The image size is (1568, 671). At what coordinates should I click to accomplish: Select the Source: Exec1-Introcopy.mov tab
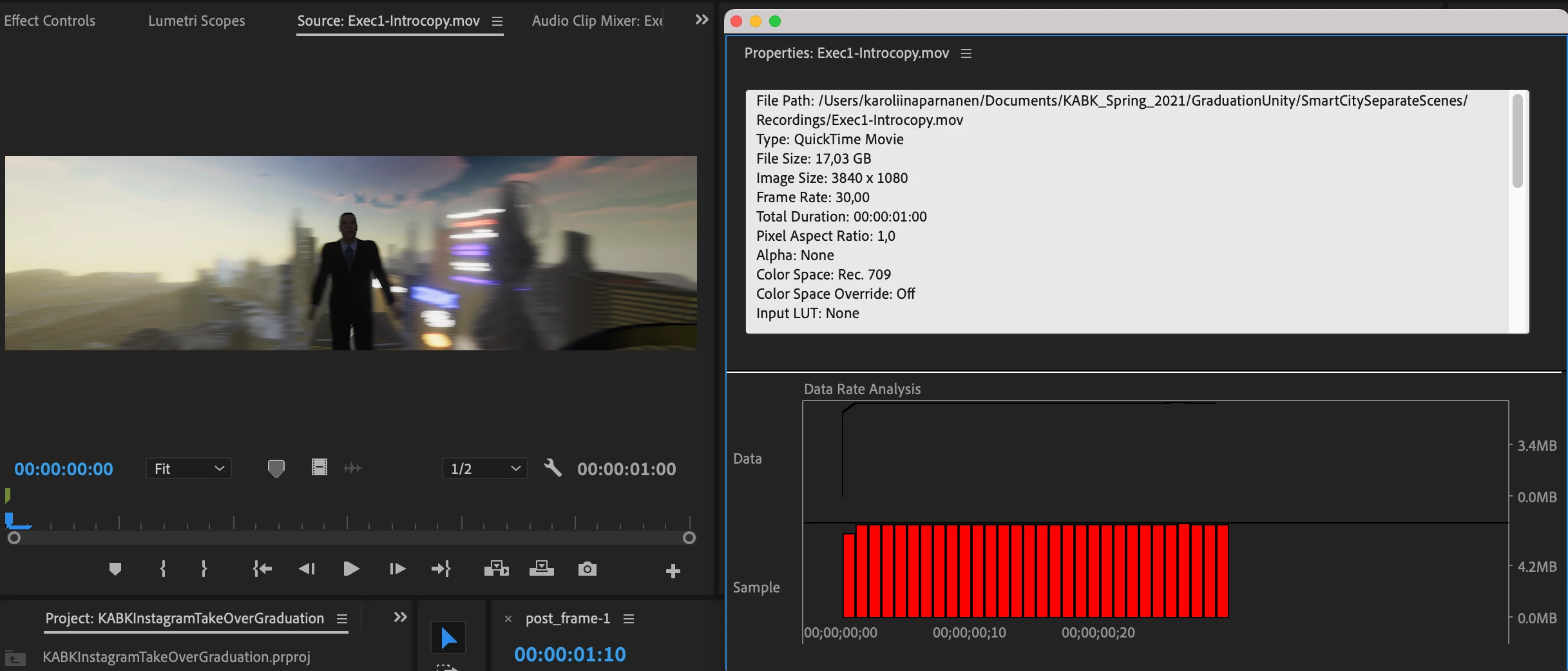tap(388, 21)
